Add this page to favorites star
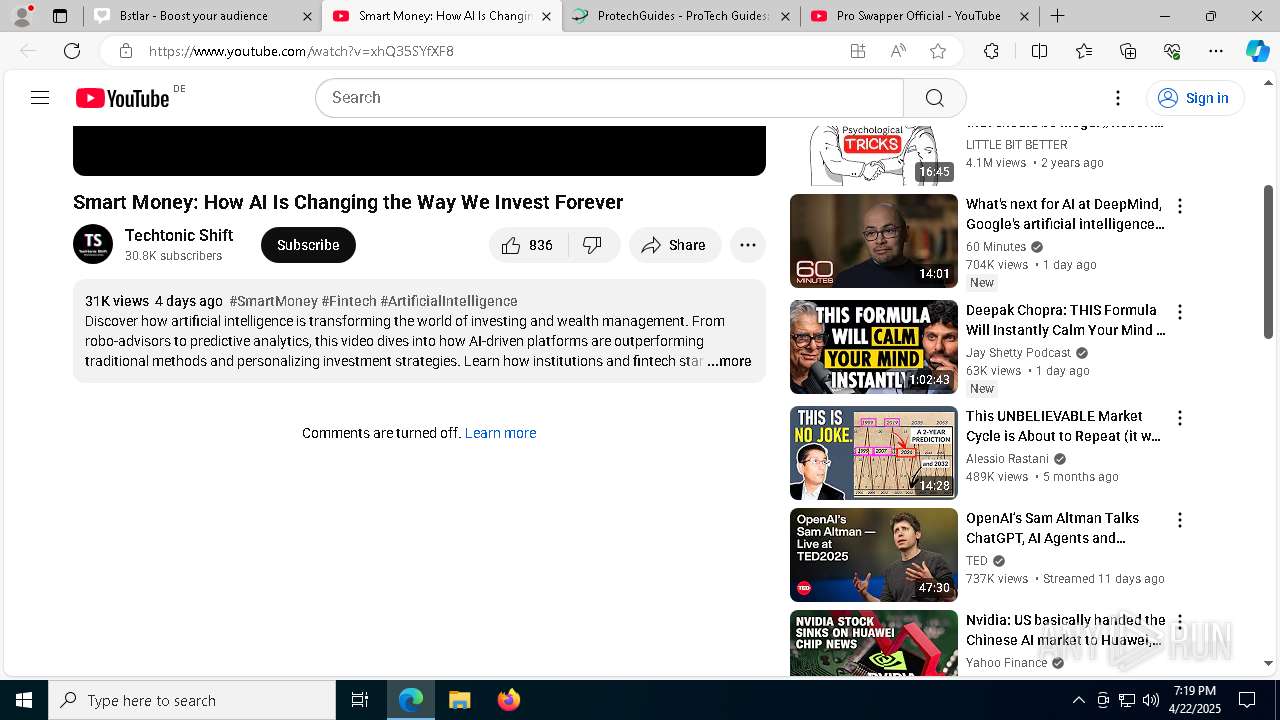 pyautogui.click(x=937, y=51)
